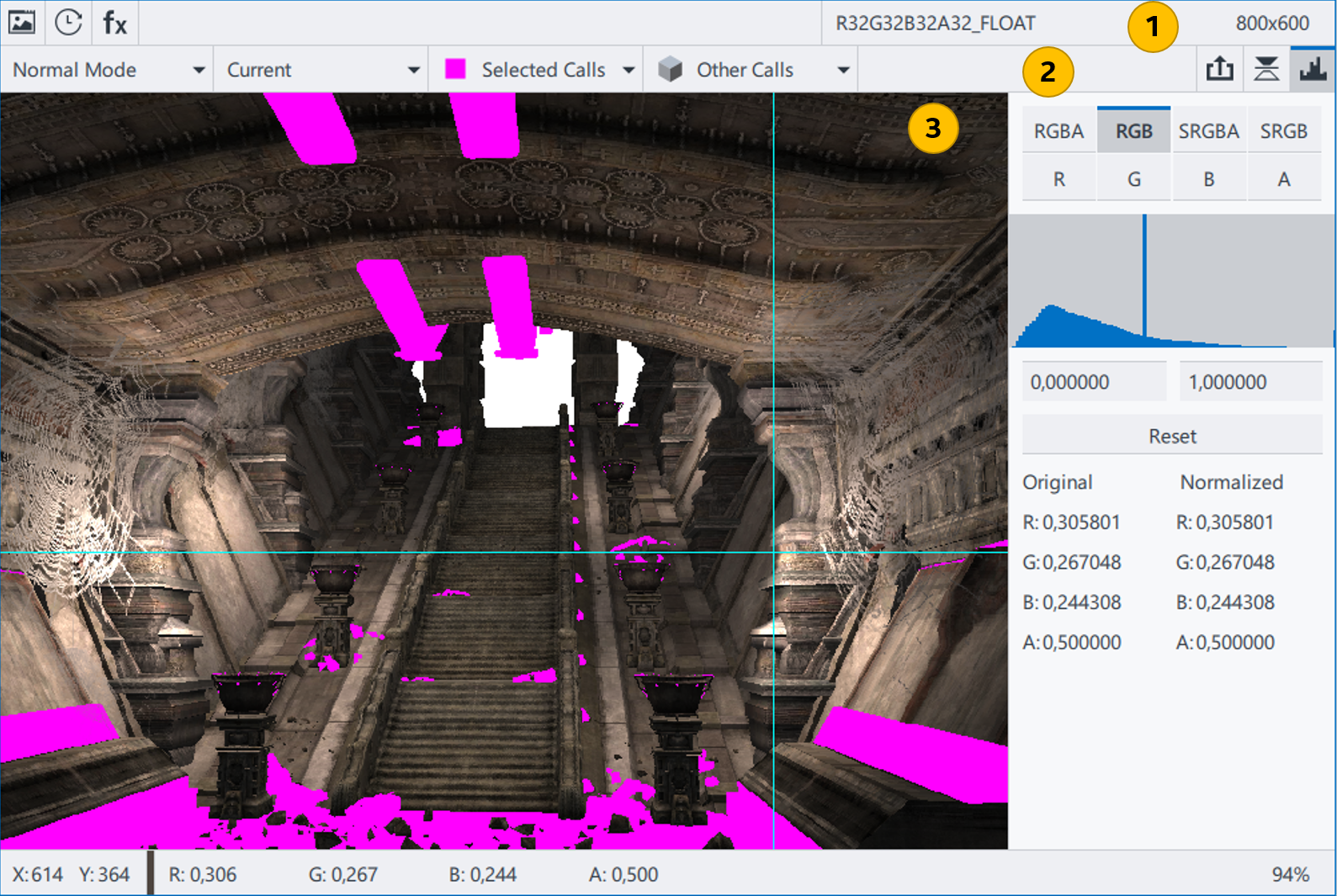Click the flip image vertically icon
1337x896 pixels.
1265,69
